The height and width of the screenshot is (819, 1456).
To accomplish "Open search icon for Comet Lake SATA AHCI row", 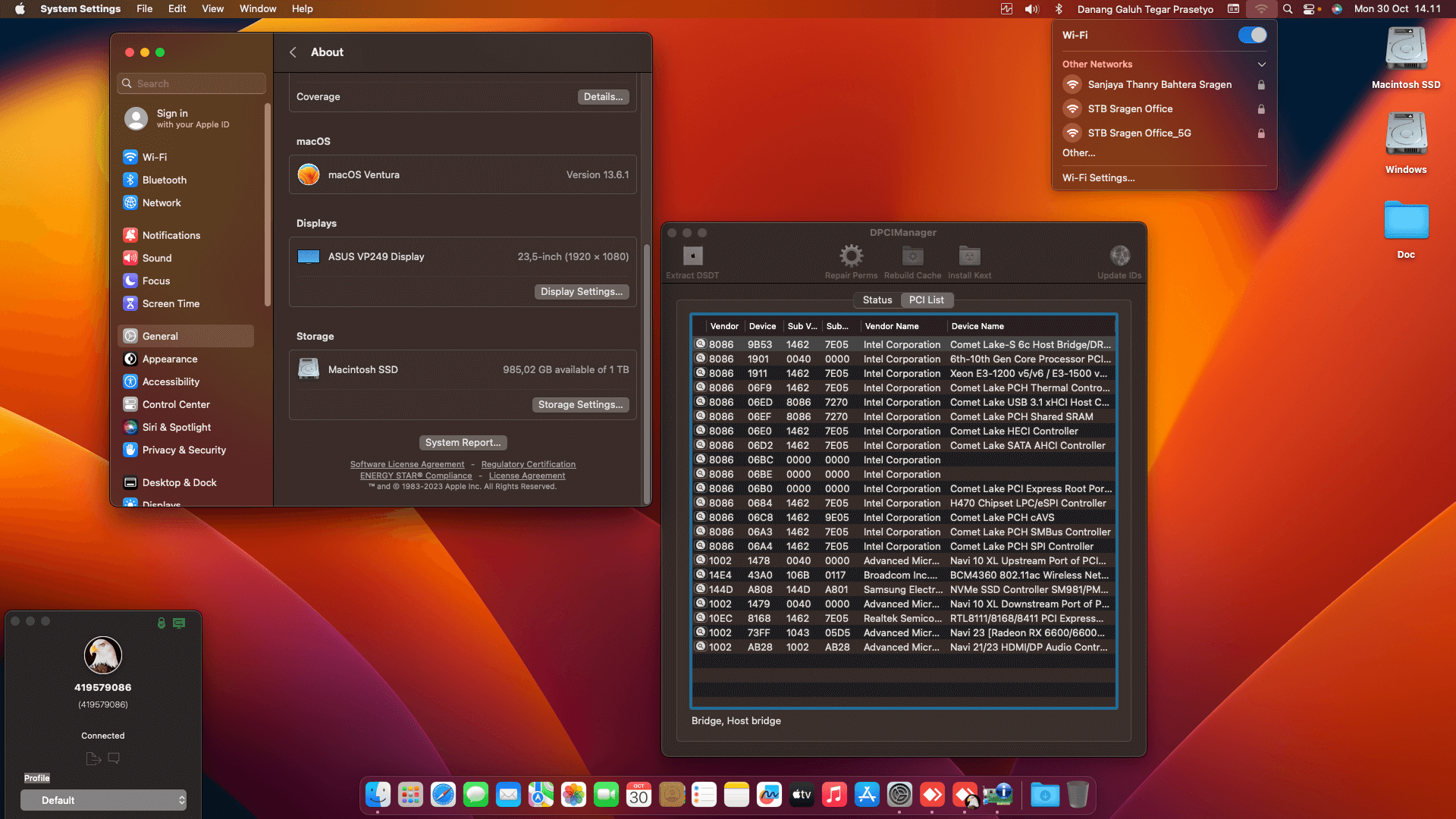I will pyautogui.click(x=701, y=445).
